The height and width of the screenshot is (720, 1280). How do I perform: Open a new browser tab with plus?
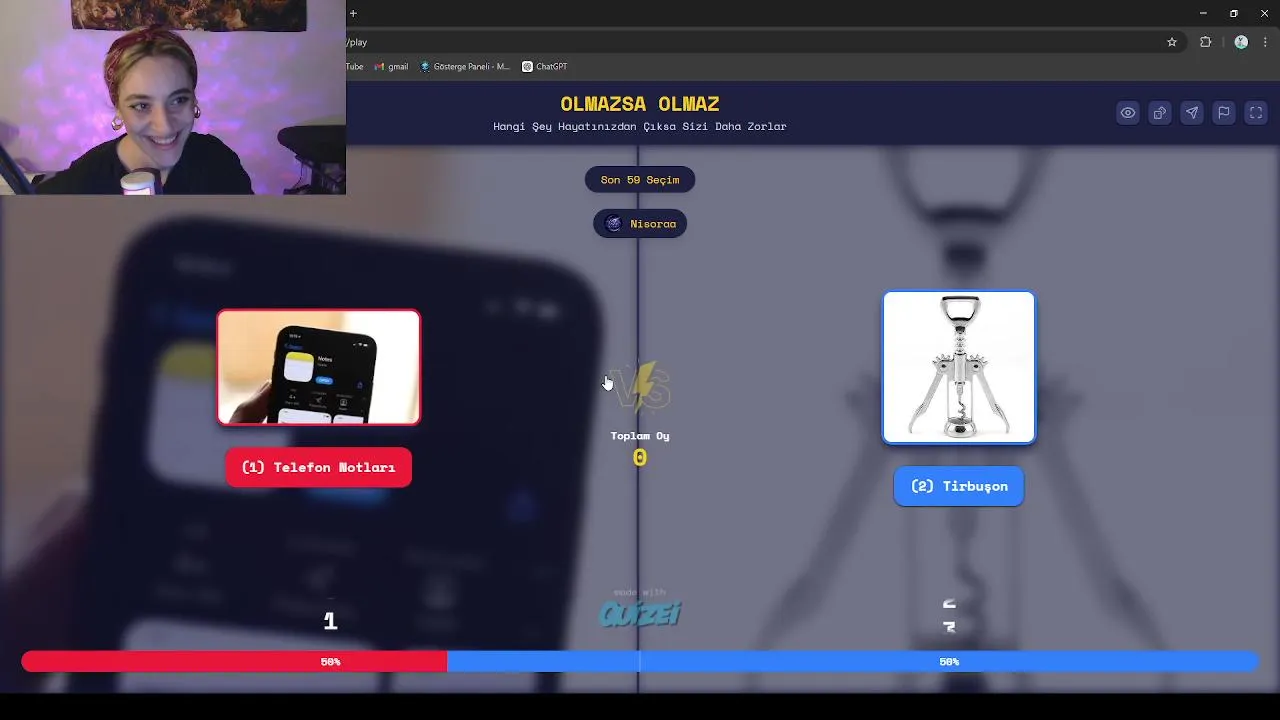click(x=353, y=13)
